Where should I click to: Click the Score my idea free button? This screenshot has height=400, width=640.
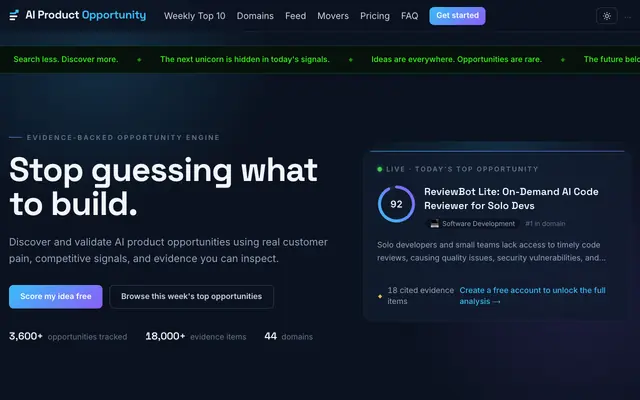(56, 297)
